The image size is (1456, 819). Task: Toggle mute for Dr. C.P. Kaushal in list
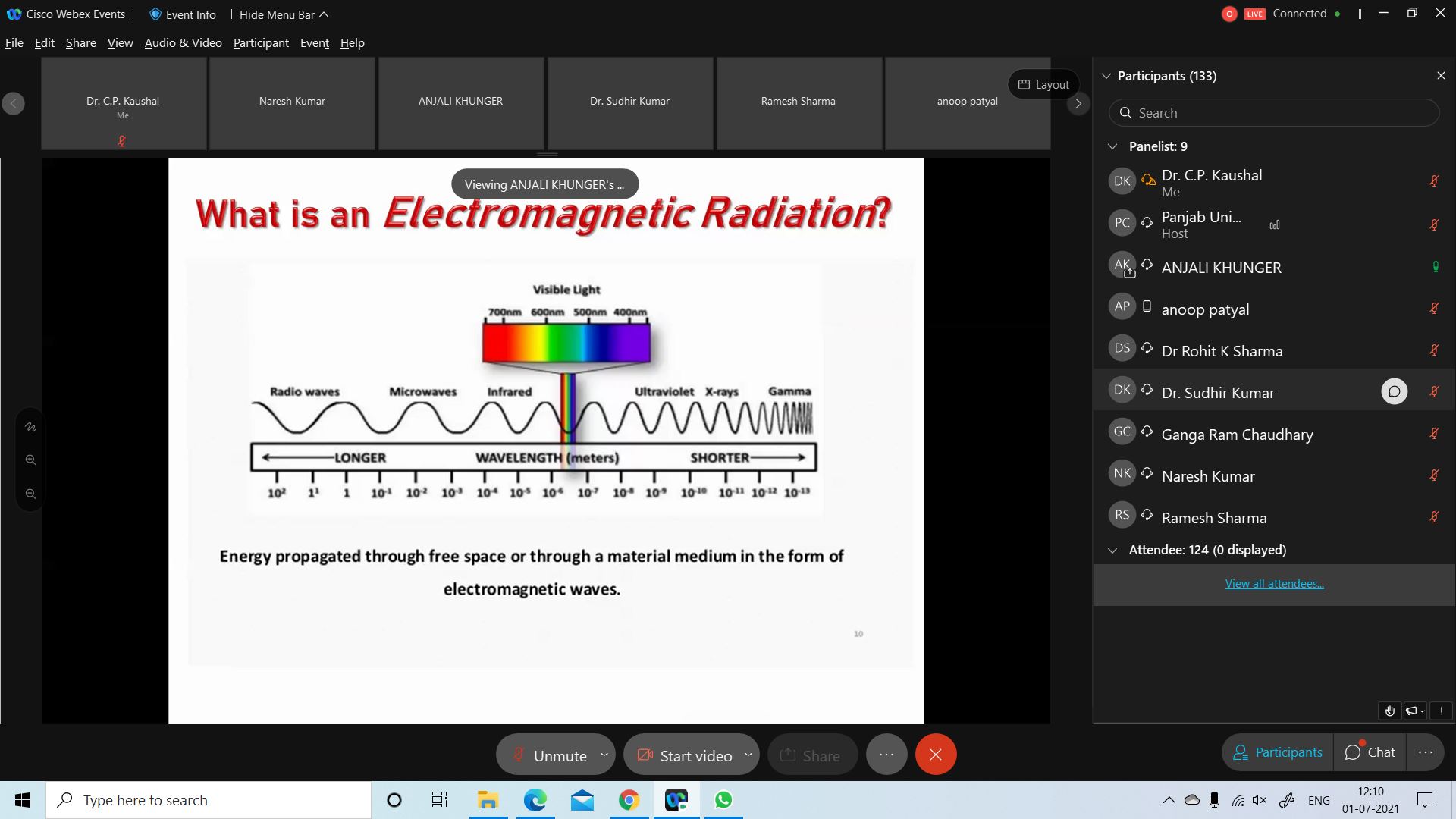coord(1434,180)
